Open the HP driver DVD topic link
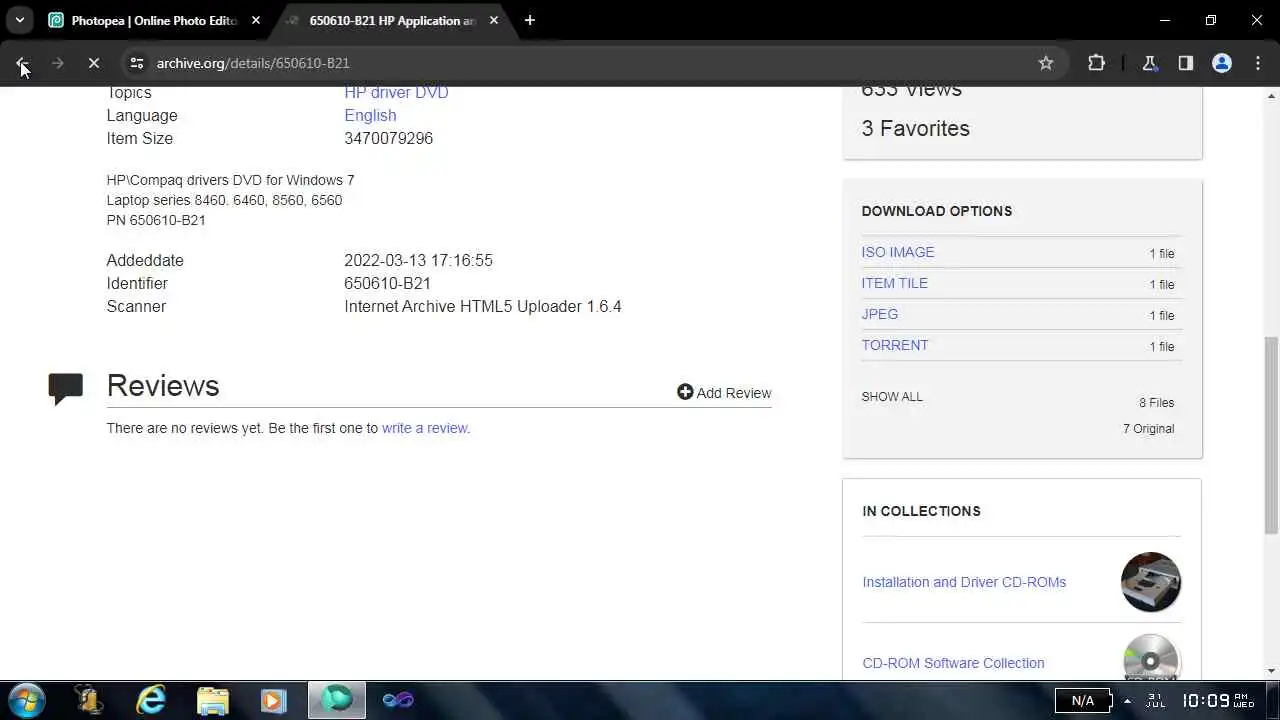Viewport: 1280px width, 720px height. (x=396, y=92)
